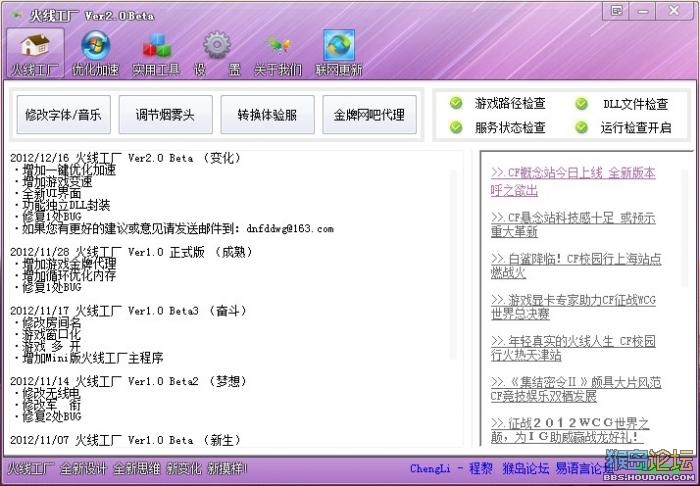Click 金牌网吧代理 button
Viewport: 700px width, 486px height.
tap(369, 115)
